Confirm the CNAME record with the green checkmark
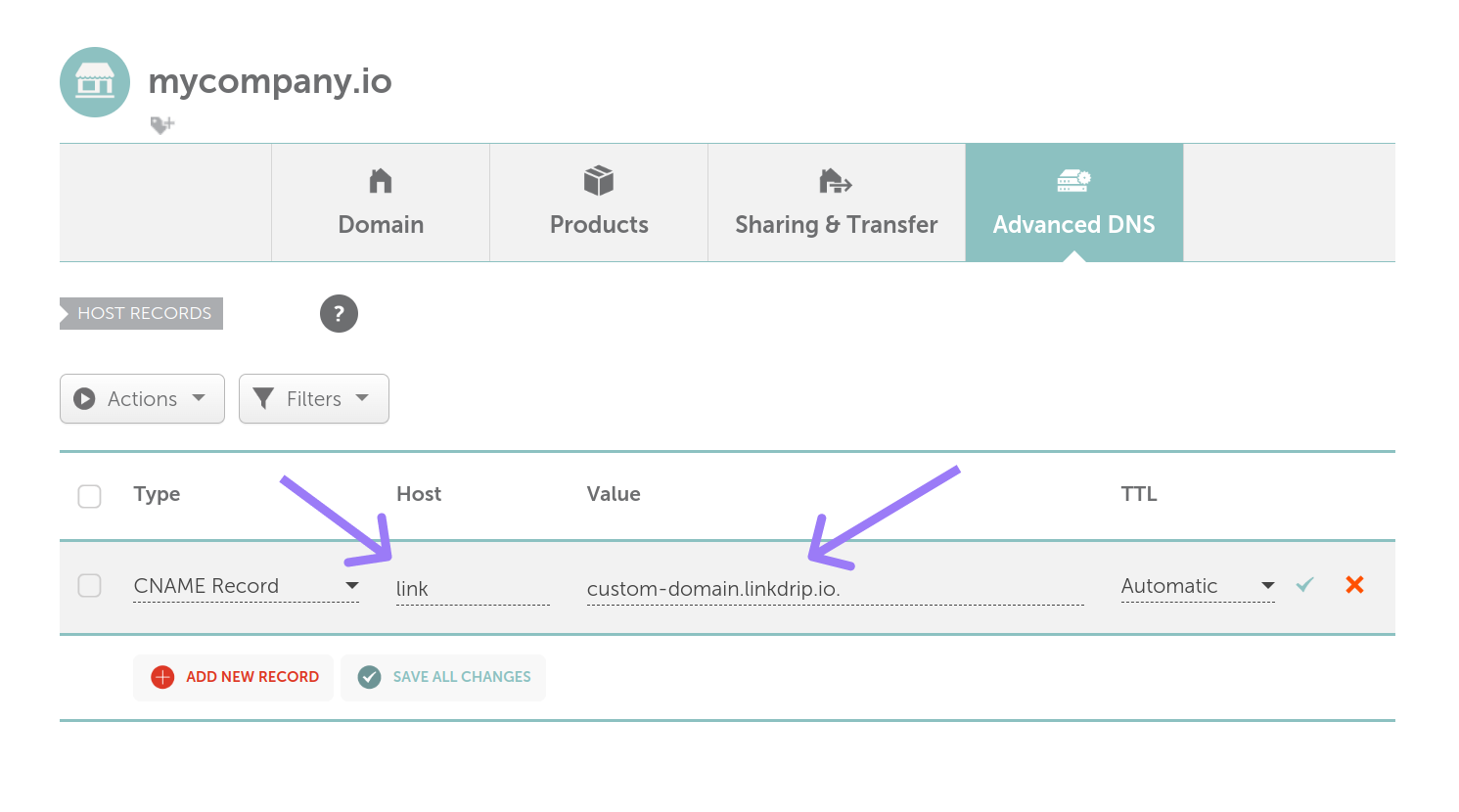 coord(1304,584)
